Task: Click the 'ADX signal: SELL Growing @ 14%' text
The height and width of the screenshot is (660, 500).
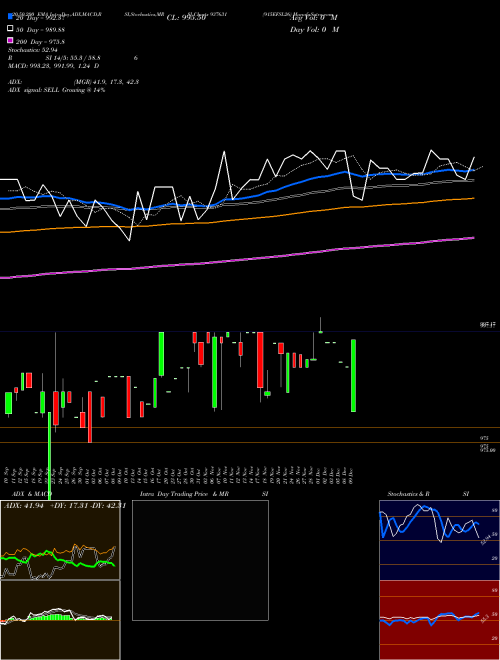Action: 56,90
